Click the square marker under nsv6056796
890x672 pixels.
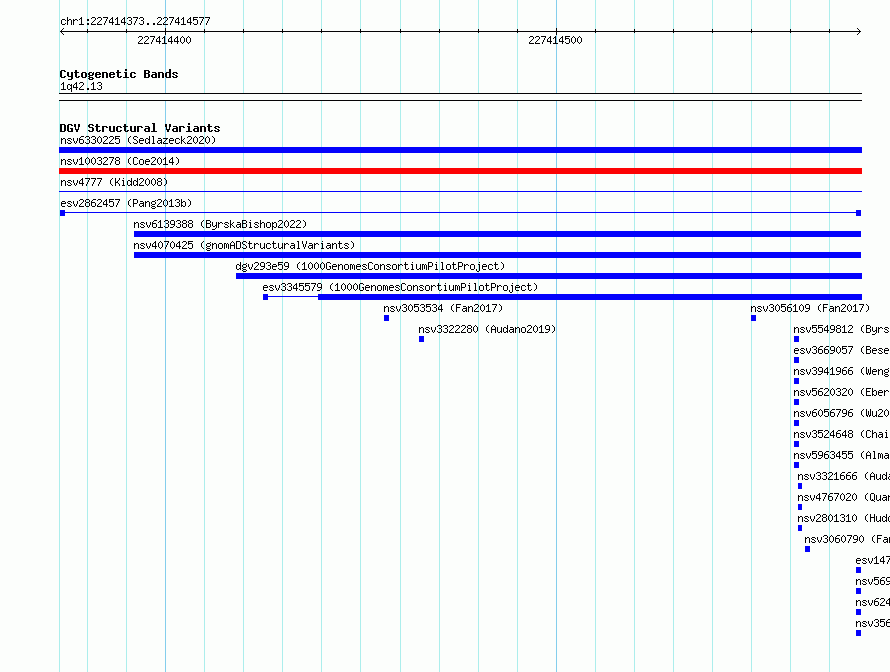796,423
